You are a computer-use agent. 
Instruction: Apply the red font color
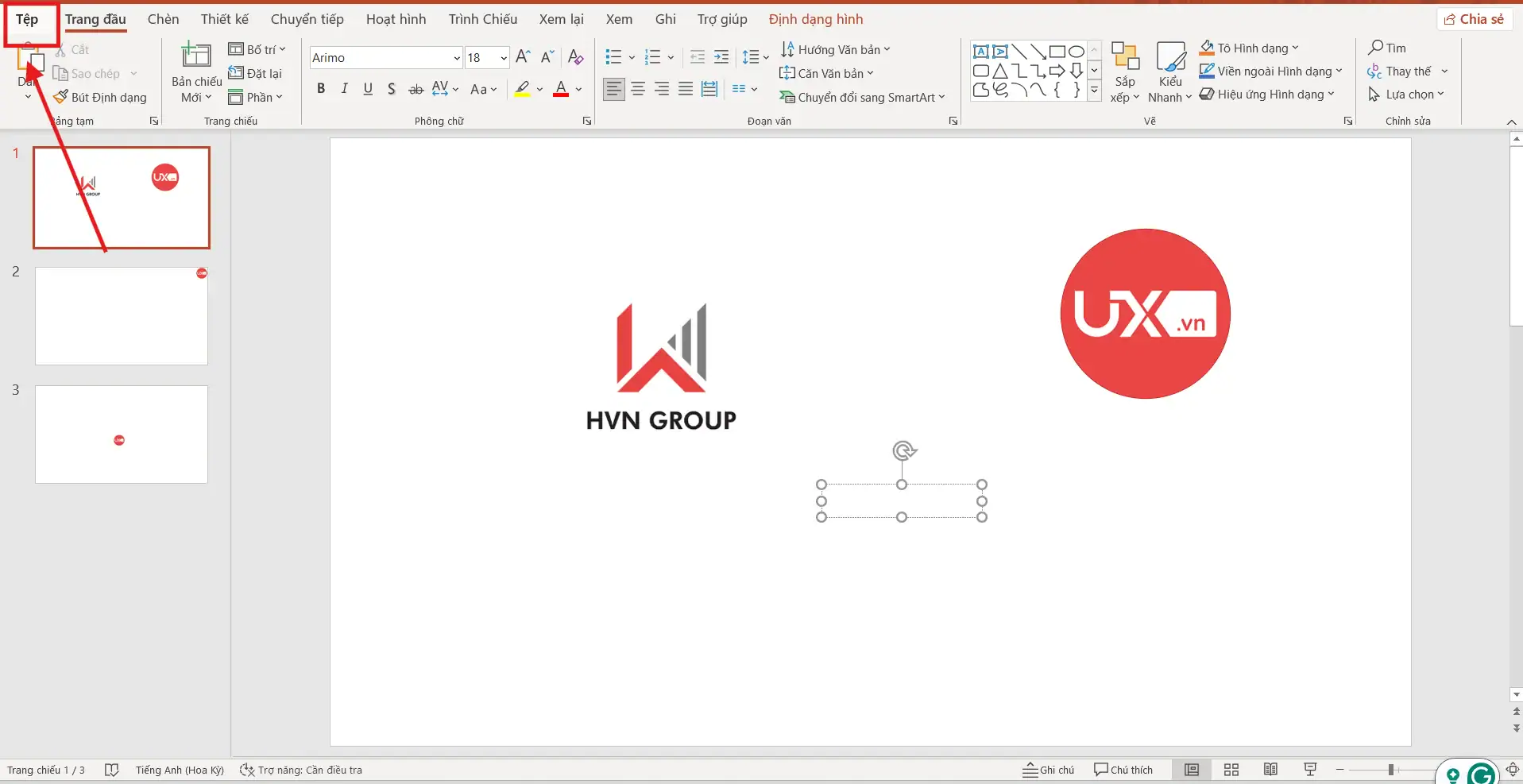[x=561, y=89]
